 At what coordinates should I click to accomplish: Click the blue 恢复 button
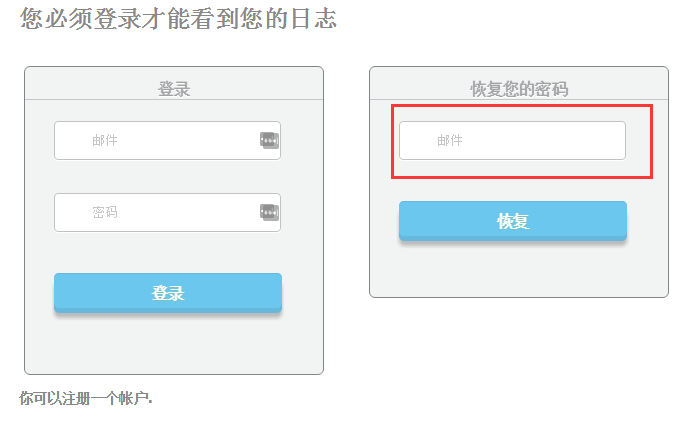pyautogui.click(x=513, y=221)
